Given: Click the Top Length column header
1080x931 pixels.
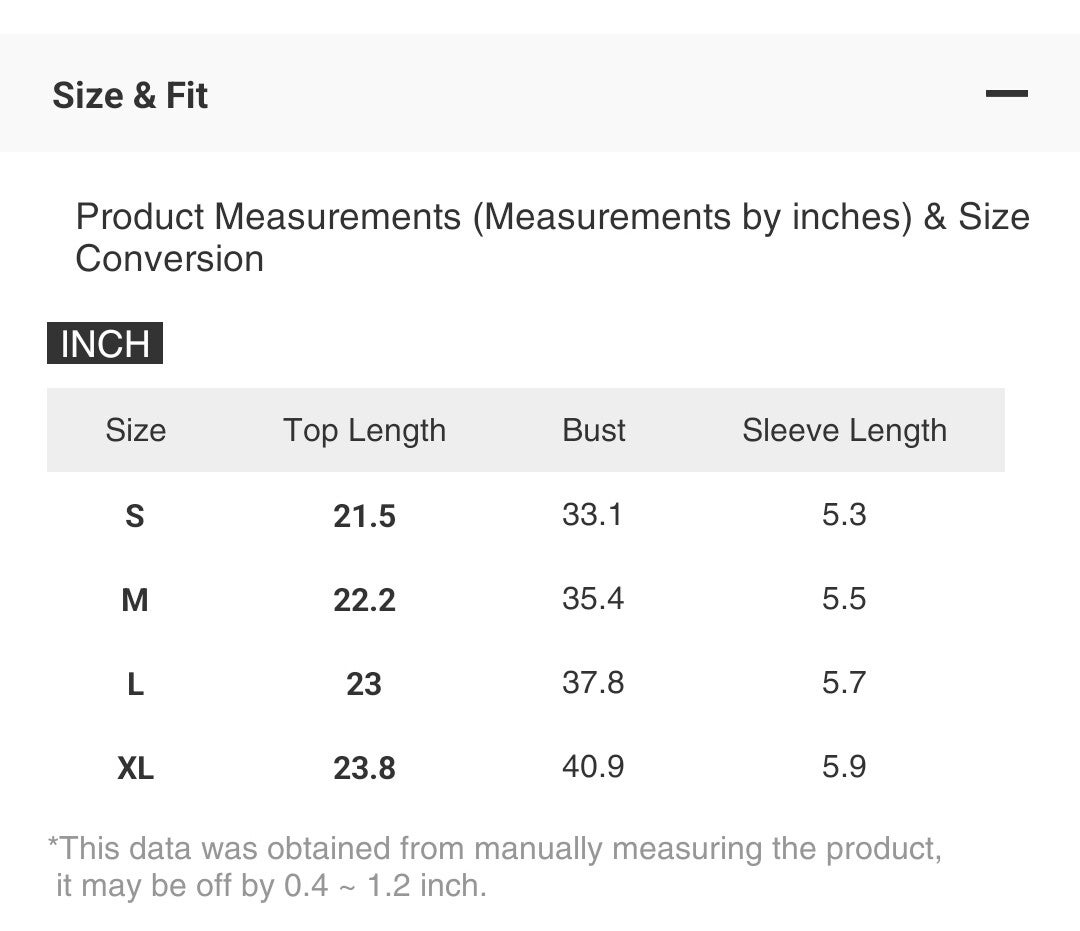Looking at the screenshot, I should point(364,430).
